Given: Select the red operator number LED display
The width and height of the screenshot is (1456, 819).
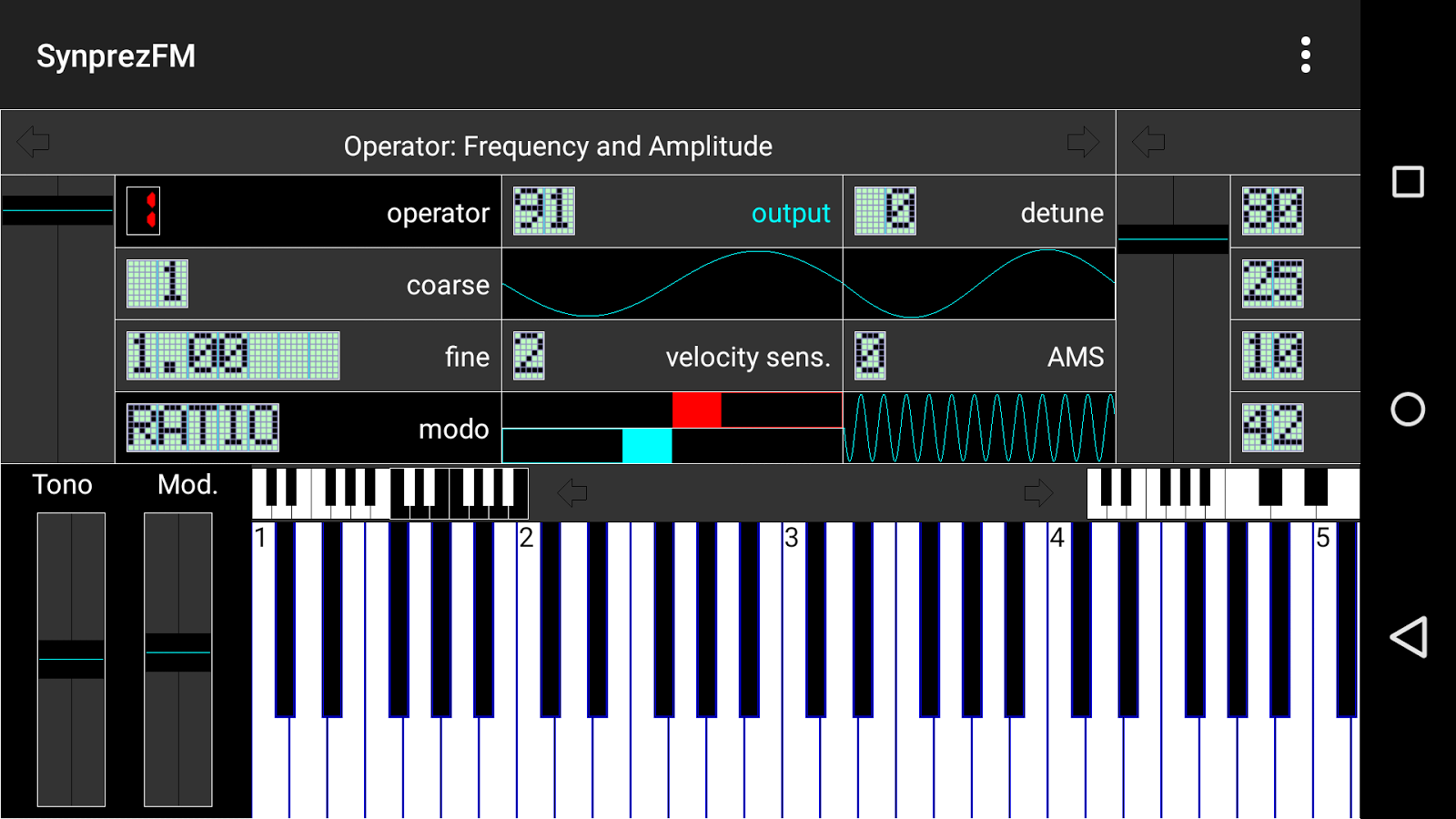Looking at the screenshot, I should pyautogui.click(x=144, y=211).
